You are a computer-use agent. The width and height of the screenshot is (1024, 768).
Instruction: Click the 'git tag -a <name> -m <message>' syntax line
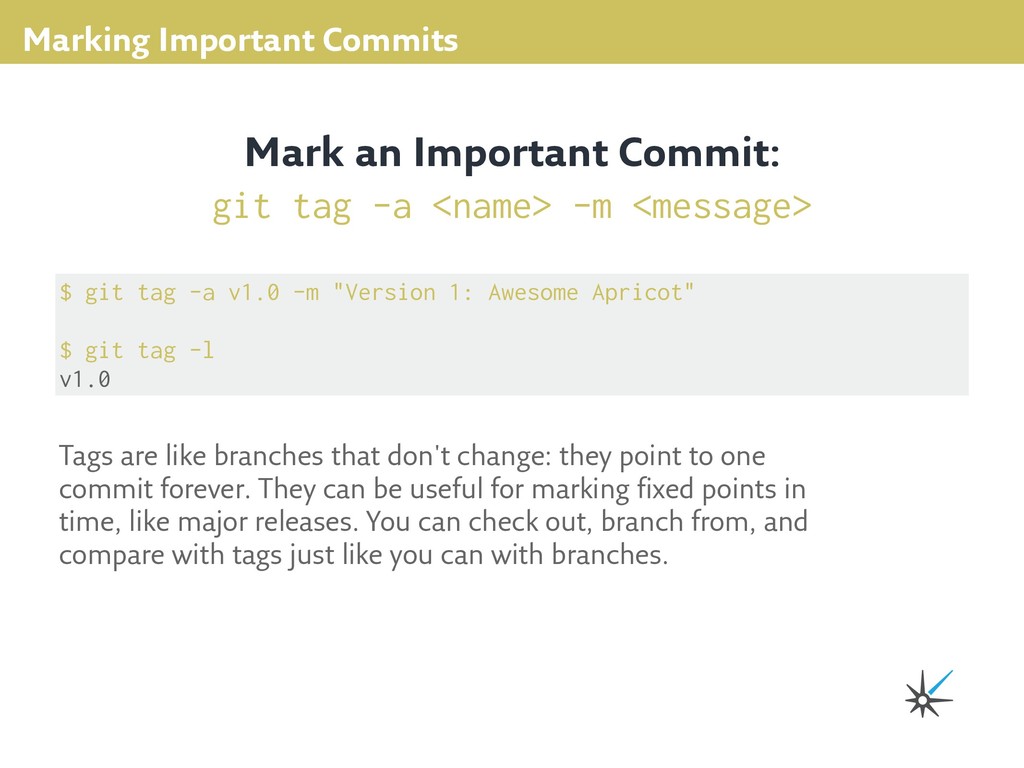pos(511,207)
